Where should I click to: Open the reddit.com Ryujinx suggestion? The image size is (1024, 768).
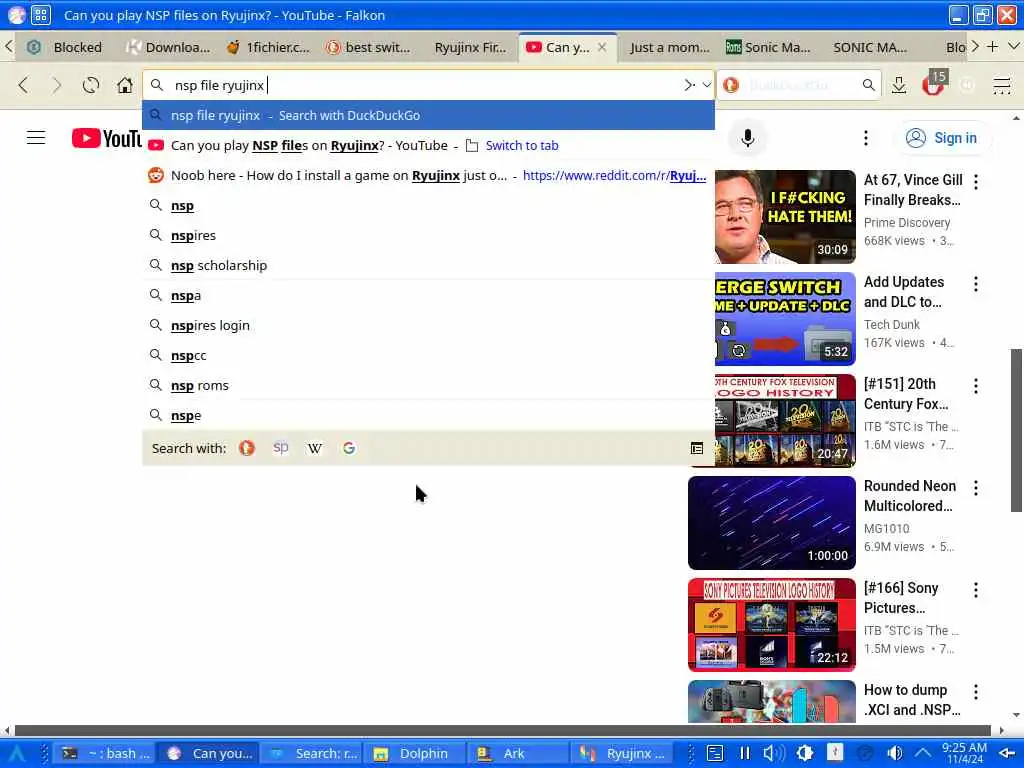pyautogui.click(x=428, y=176)
